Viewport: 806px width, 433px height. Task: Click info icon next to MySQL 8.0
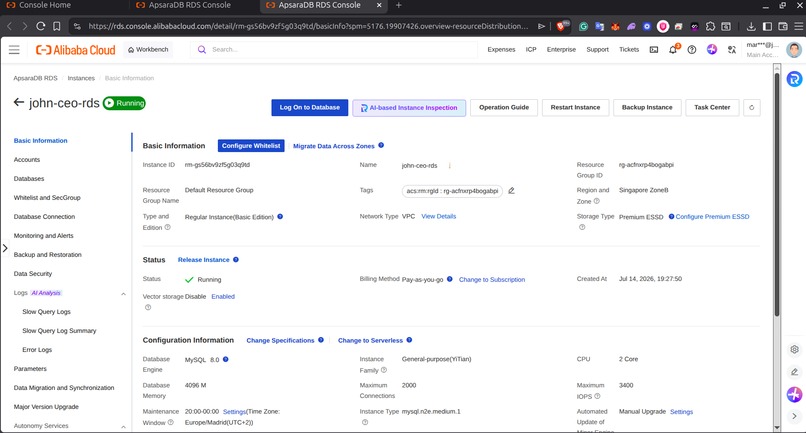tap(226, 359)
